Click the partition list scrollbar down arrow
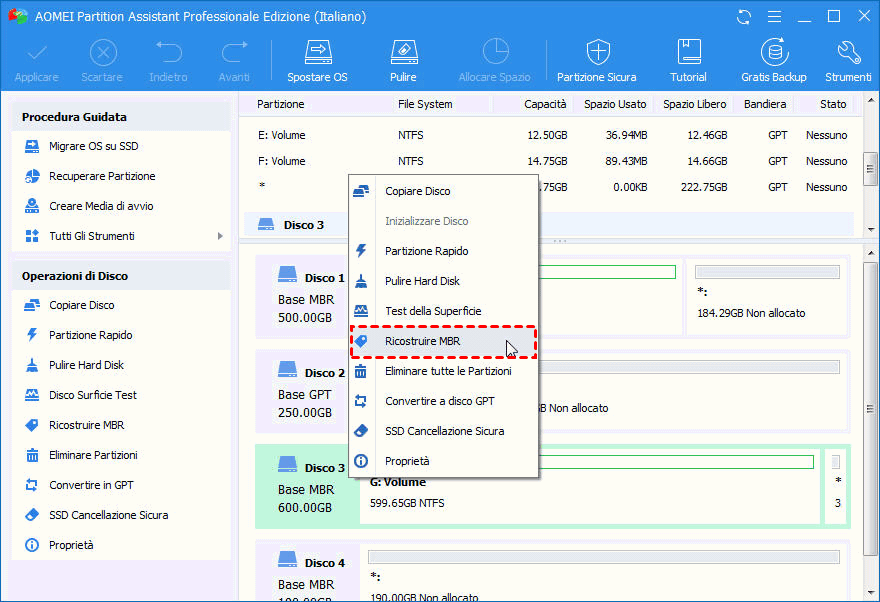 coord(870,229)
